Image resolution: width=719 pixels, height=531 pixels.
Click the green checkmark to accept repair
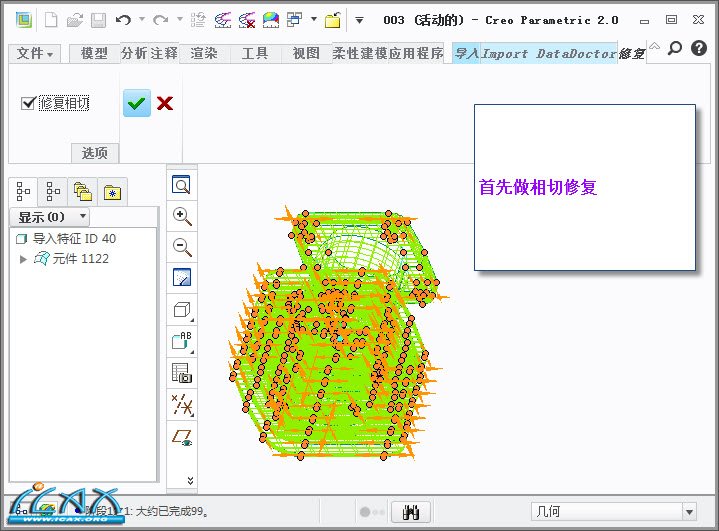(137, 103)
